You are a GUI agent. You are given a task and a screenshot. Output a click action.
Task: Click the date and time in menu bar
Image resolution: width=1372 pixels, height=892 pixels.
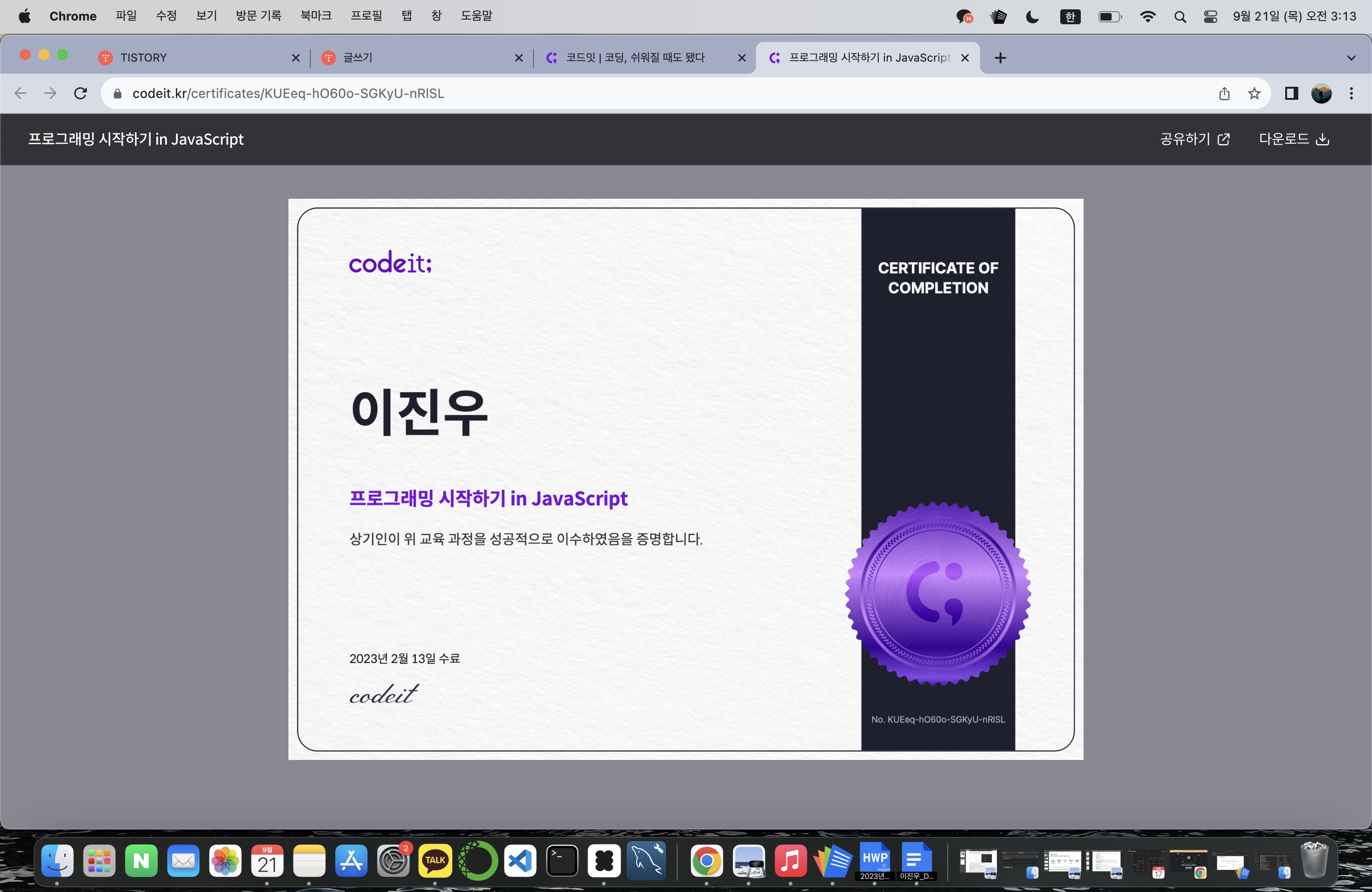tap(1295, 16)
